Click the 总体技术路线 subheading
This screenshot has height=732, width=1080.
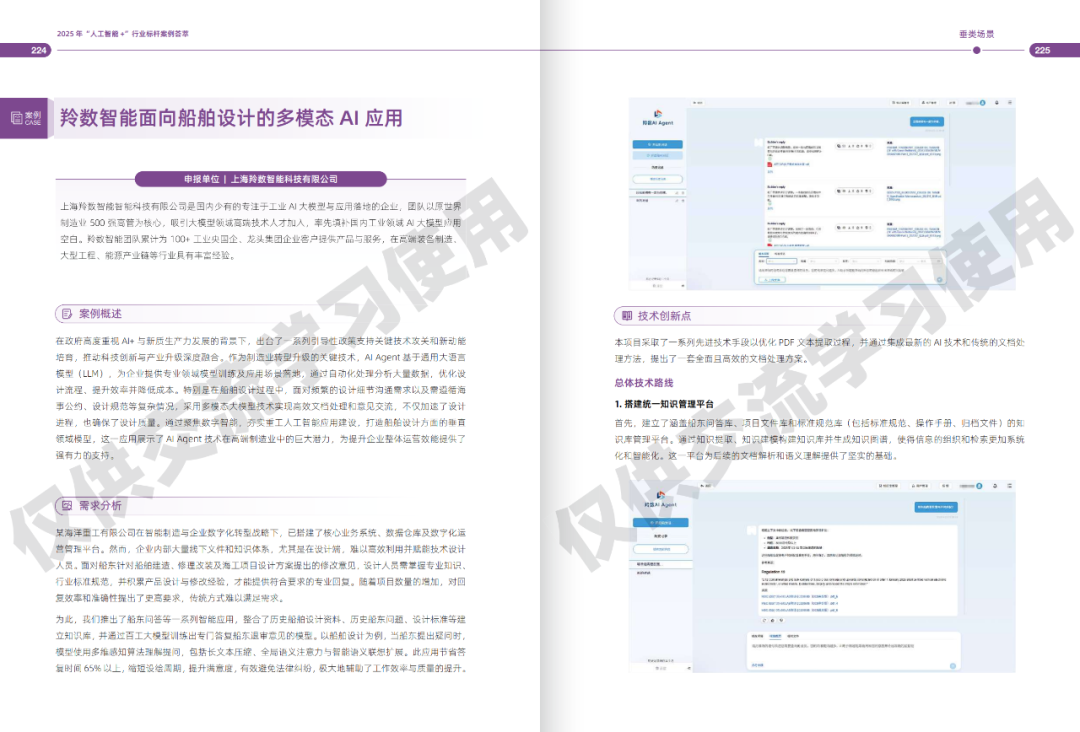[644, 383]
